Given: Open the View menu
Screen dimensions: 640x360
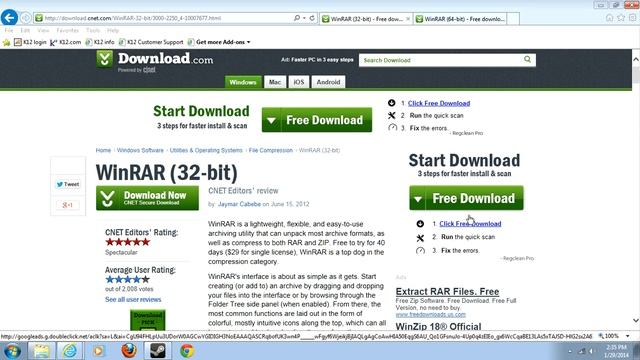Looking at the screenshot, I should [43, 30].
